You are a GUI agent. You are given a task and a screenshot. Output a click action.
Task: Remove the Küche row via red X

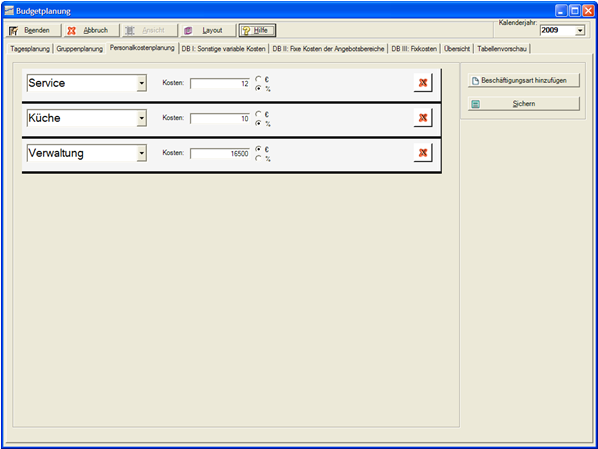click(423, 118)
